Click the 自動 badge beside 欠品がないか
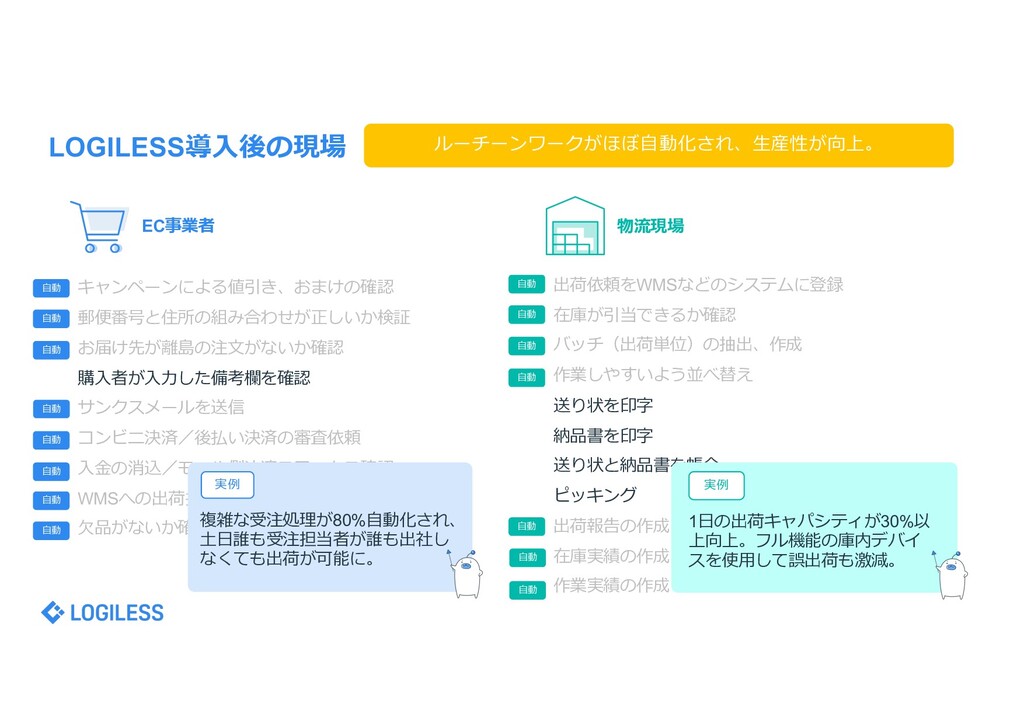1024x724 pixels. (x=52, y=530)
